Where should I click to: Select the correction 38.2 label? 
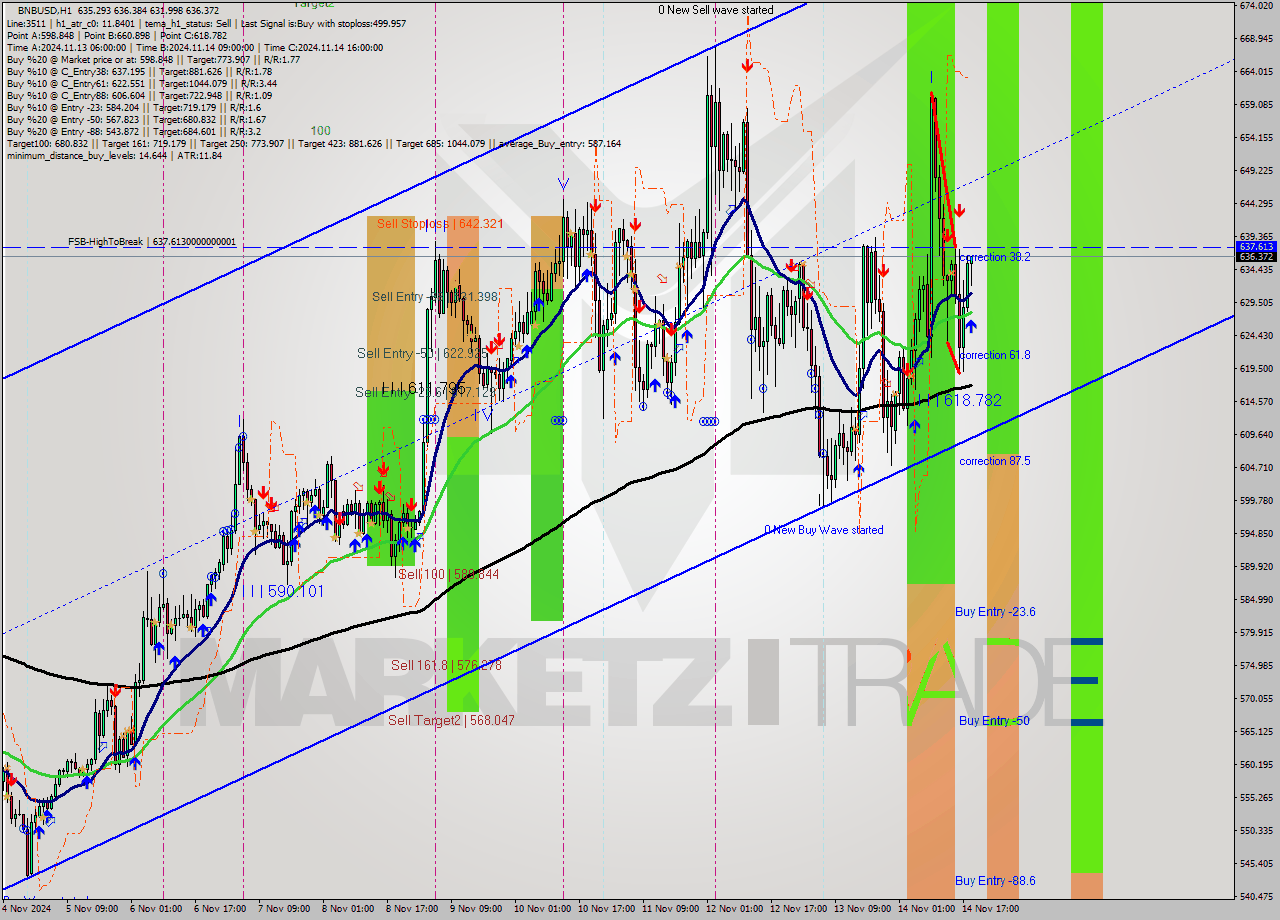[995, 257]
